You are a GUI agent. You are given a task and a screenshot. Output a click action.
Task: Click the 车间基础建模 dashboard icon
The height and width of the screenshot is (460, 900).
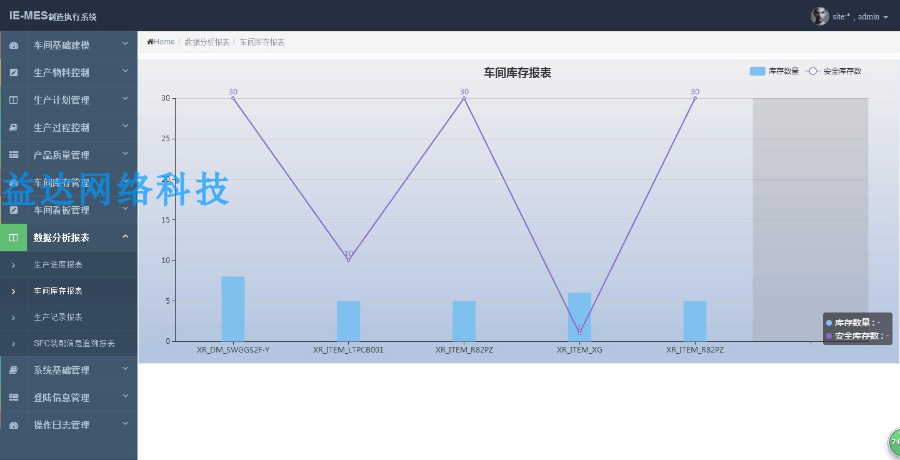point(14,45)
